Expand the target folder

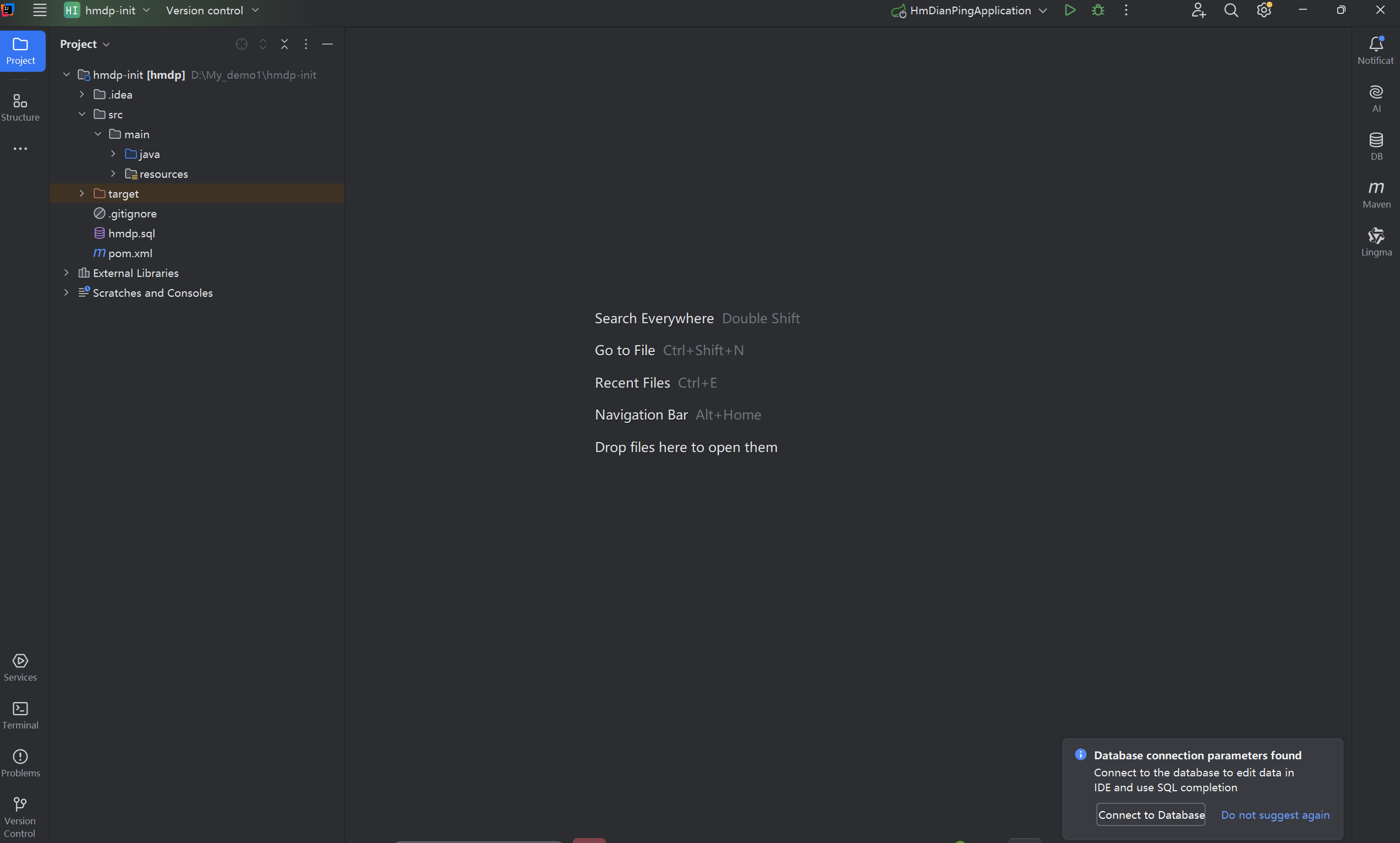point(82,194)
